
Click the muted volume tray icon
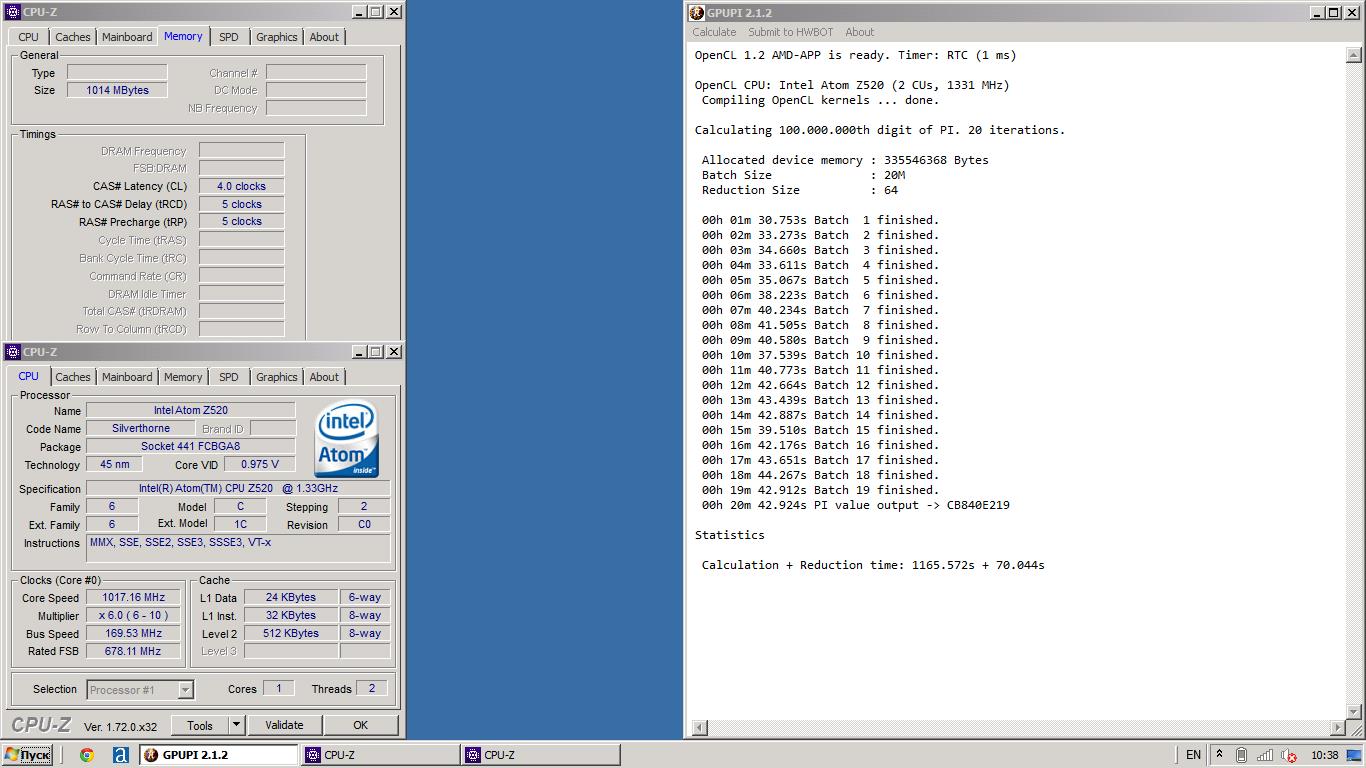(x=1289, y=755)
